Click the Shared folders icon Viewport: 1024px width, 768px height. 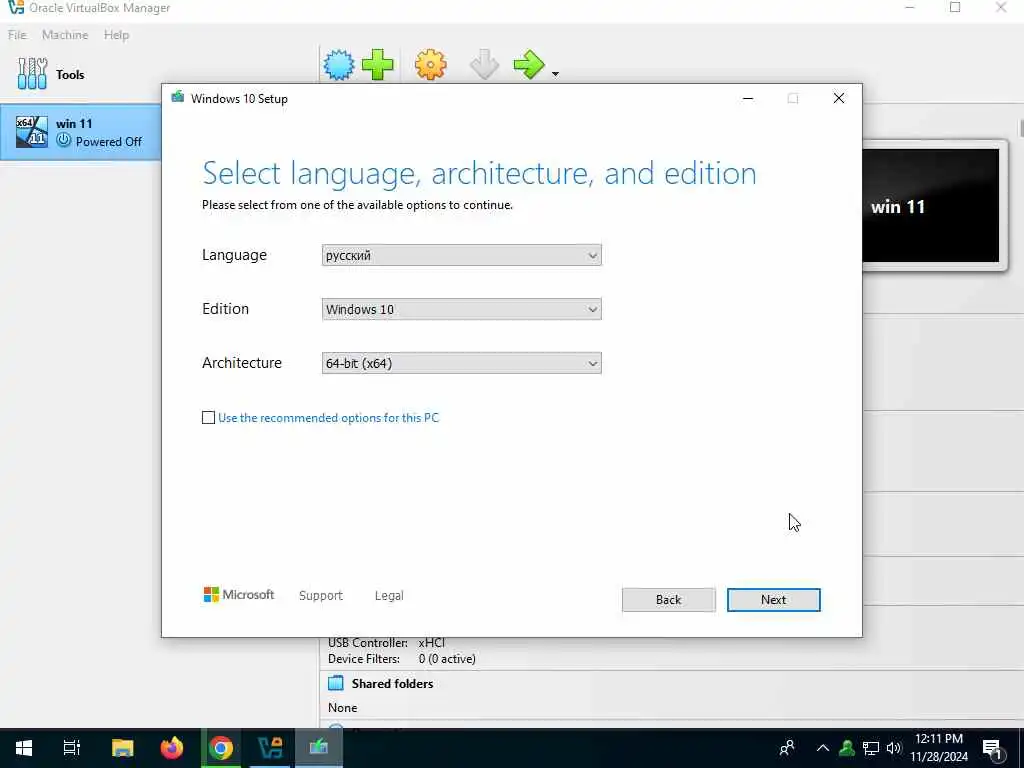[336, 684]
